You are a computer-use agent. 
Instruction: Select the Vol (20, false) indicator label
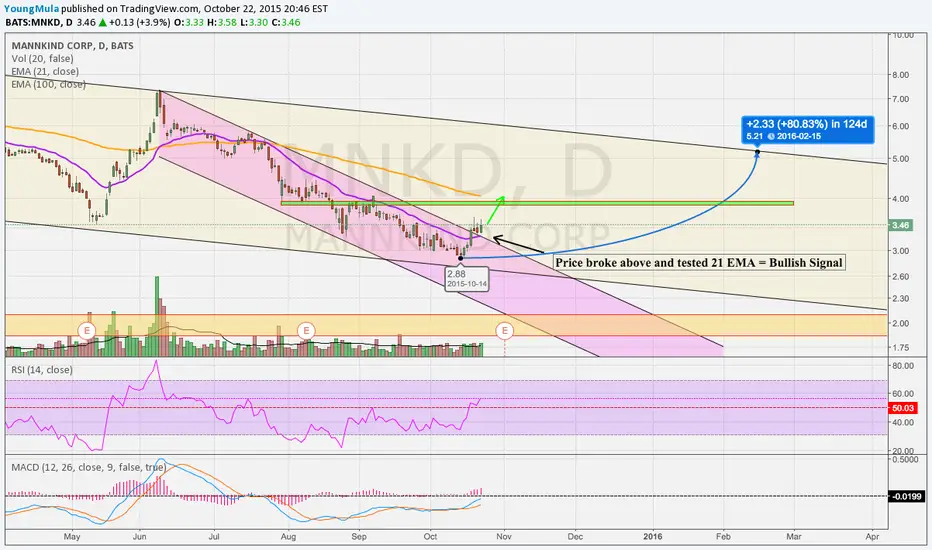[x=42, y=58]
